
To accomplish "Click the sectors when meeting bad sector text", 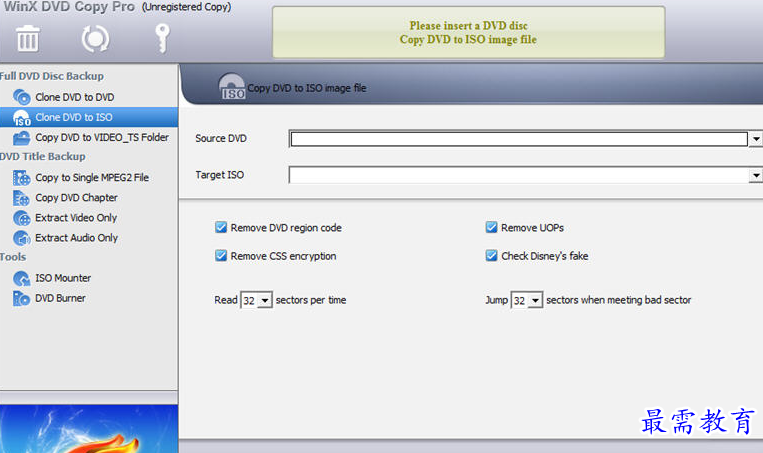I will tap(618, 300).
